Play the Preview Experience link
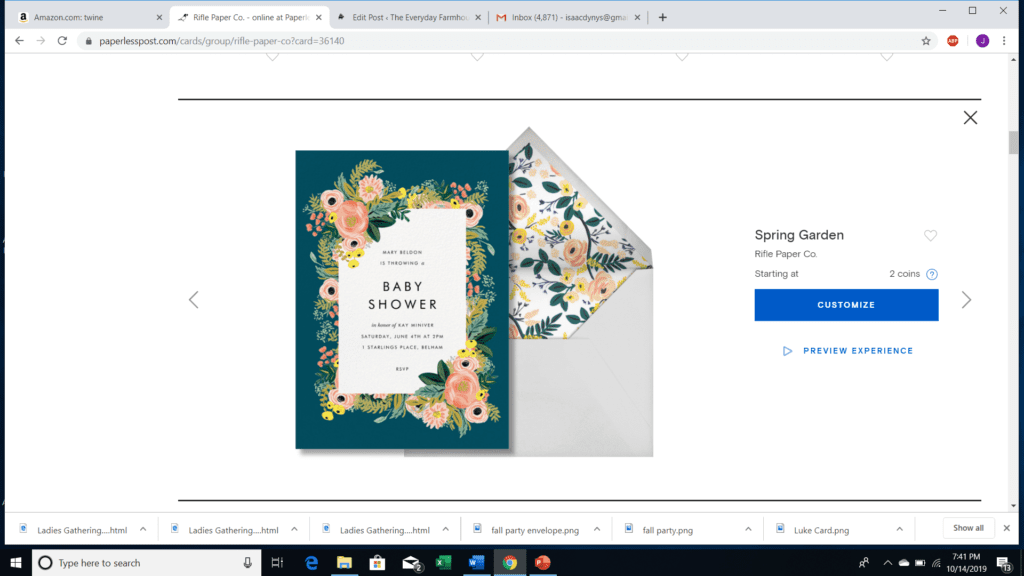The image size is (1024, 576). pos(848,351)
